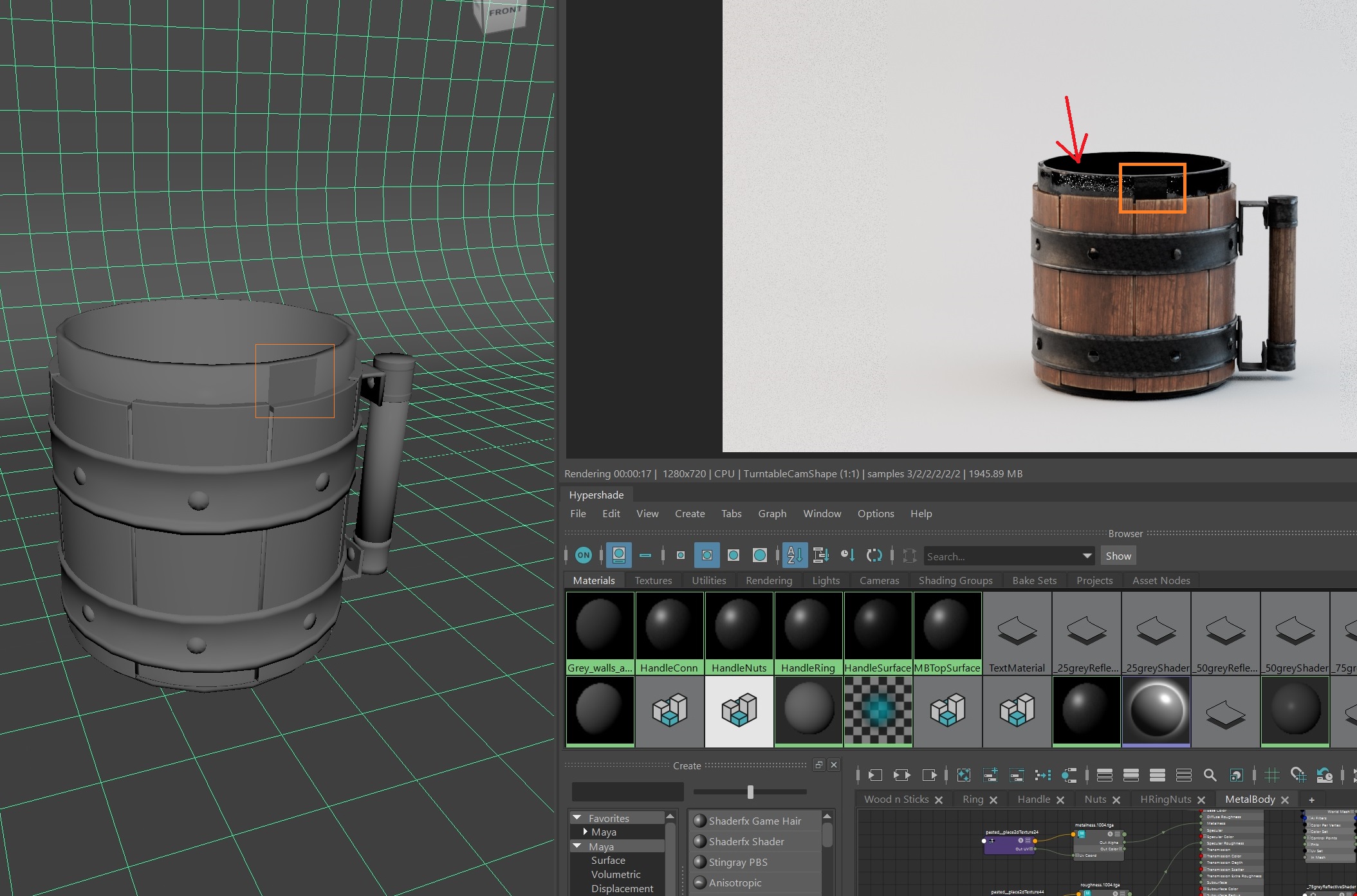1357x896 pixels.
Task: Click the graph history timer icon
Action: point(1324,775)
